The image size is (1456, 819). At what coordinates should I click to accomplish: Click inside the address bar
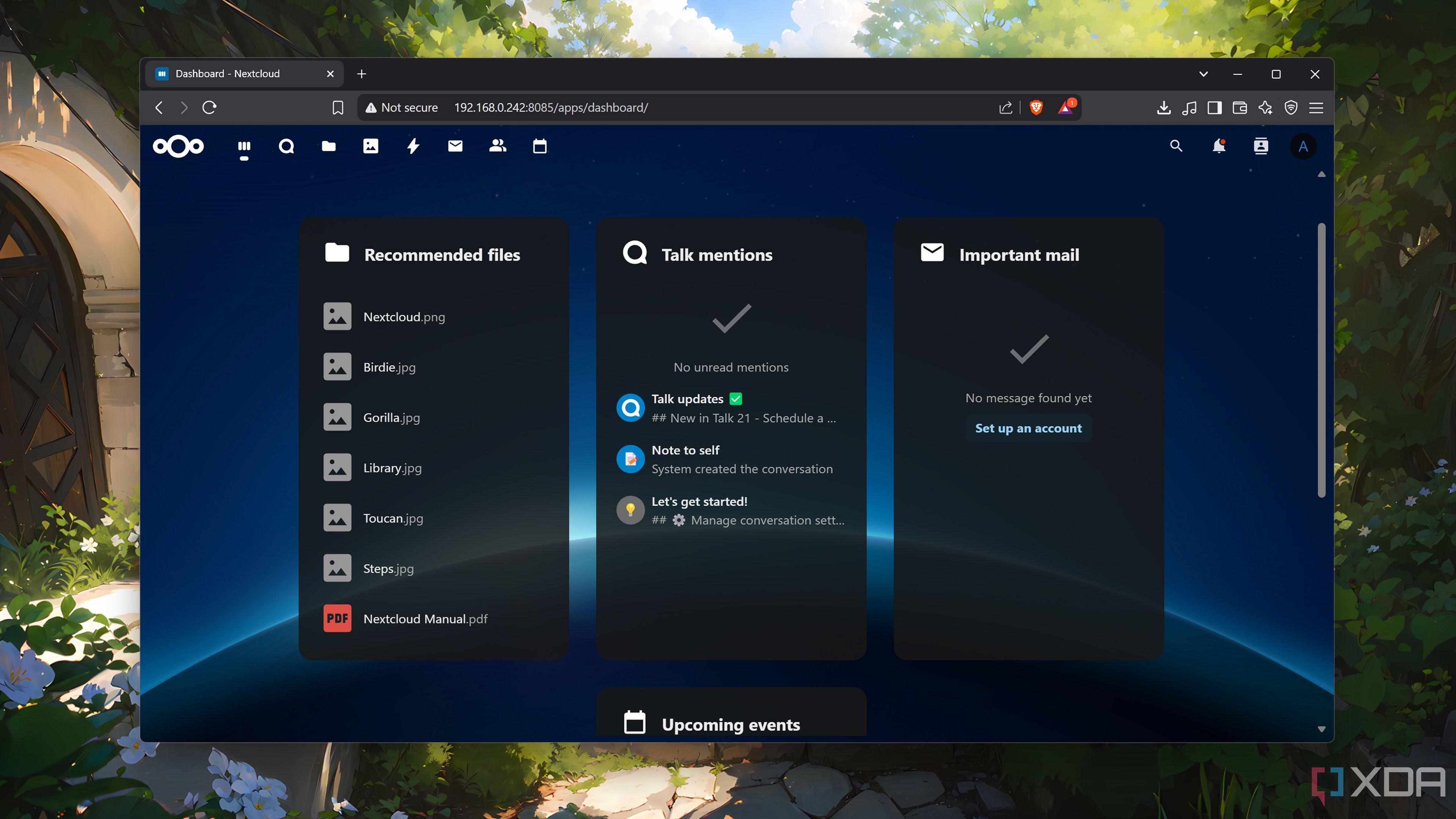[678, 107]
